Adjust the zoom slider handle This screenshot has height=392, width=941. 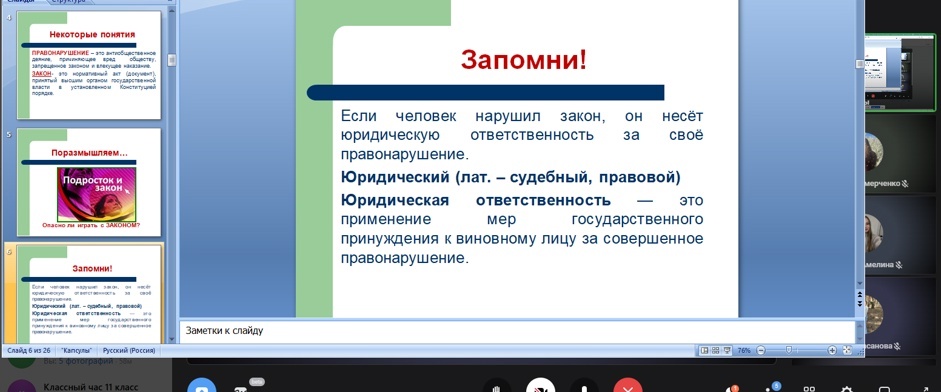click(x=789, y=350)
